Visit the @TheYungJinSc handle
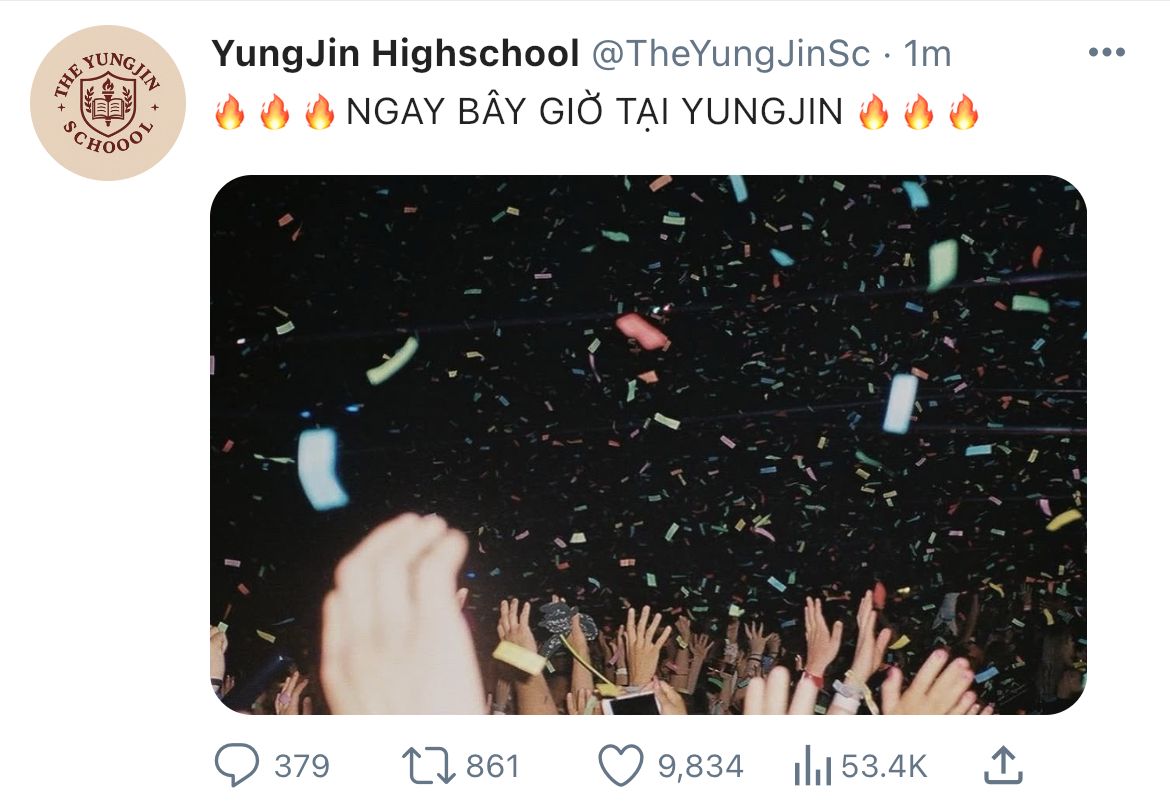The height and width of the screenshot is (808, 1170). pos(731,54)
